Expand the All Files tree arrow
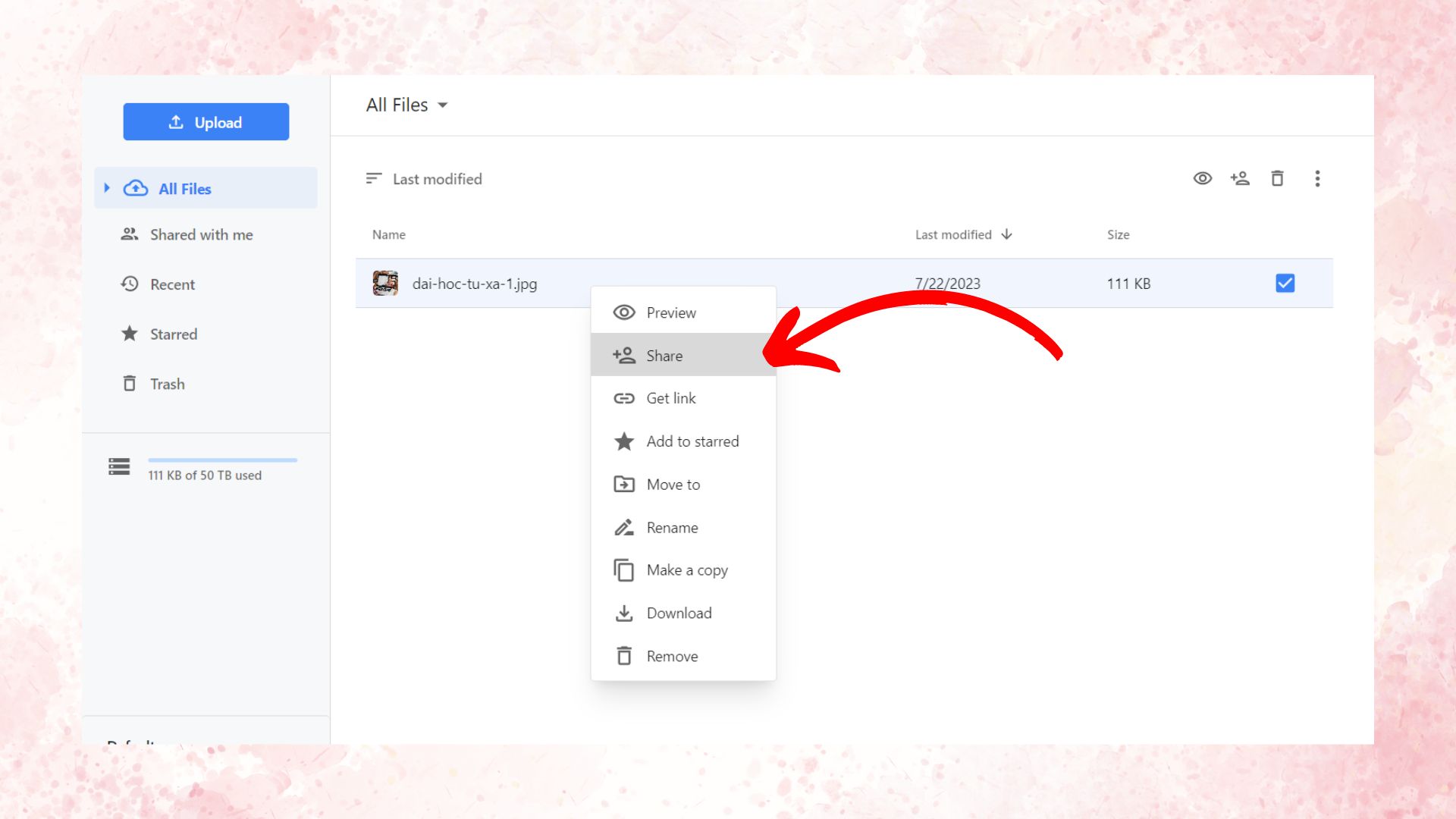 coord(107,188)
